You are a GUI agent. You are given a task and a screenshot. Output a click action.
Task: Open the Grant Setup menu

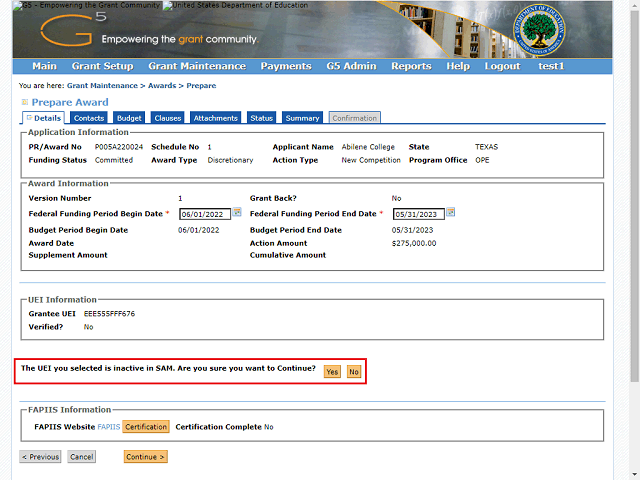click(x=102, y=66)
